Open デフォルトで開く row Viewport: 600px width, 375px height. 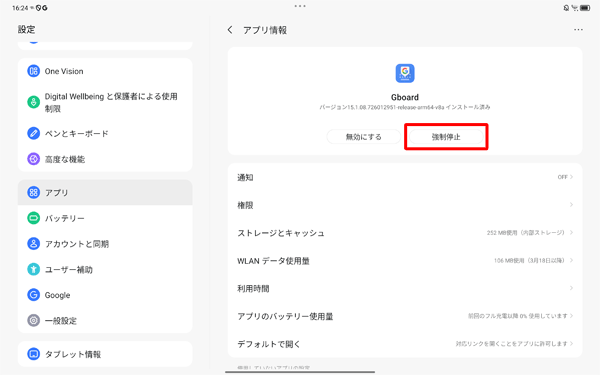(x=405, y=344)
